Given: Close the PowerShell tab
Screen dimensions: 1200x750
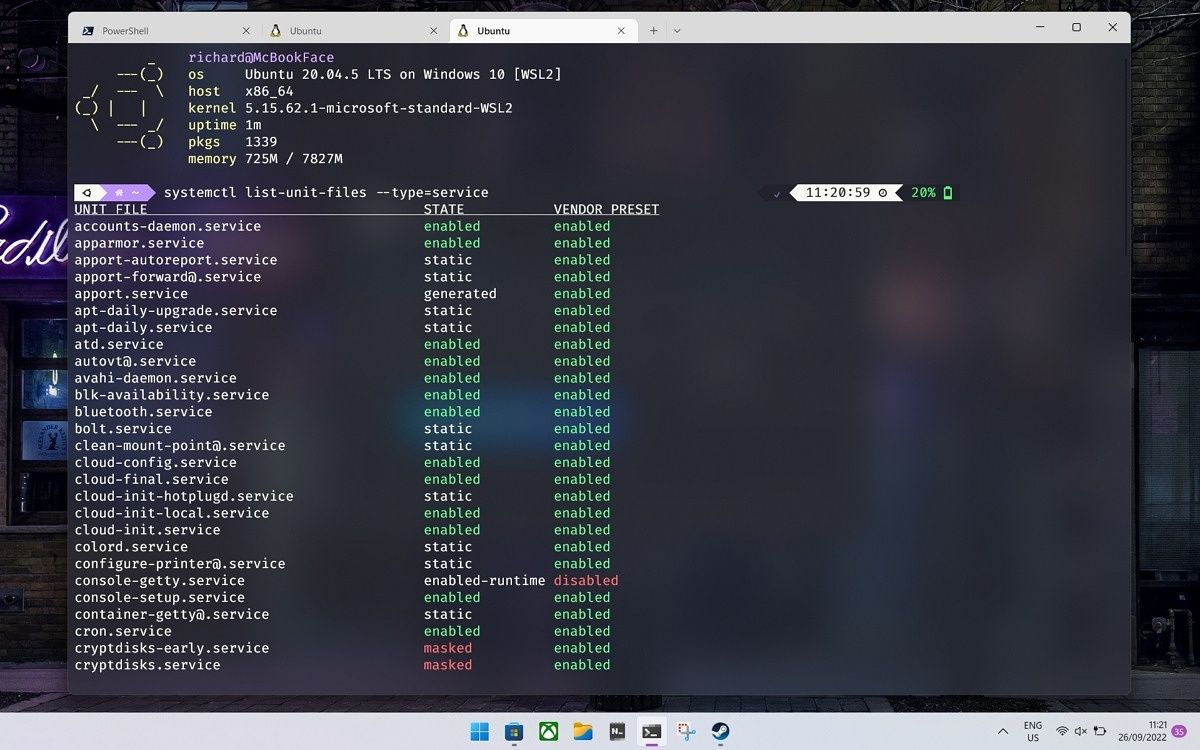Looking at the screenshot, I should 247,31.
